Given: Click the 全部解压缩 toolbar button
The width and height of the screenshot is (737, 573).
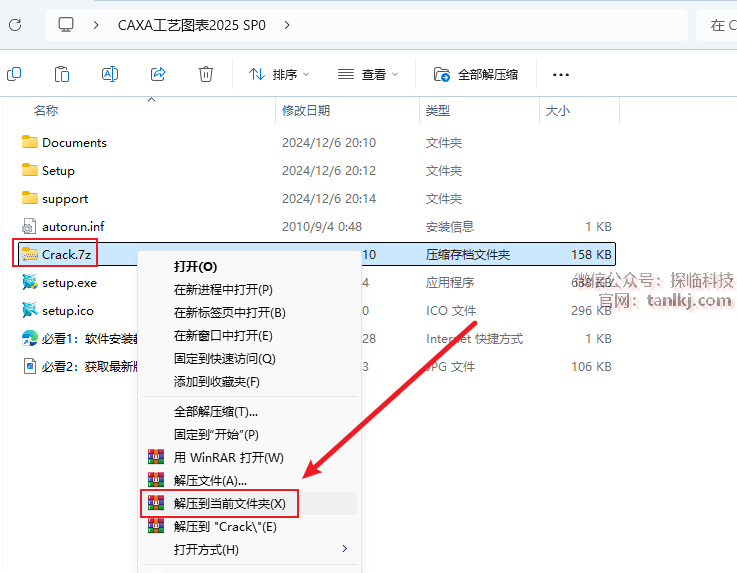Looking at the screenshot, I should coord(476,74).
